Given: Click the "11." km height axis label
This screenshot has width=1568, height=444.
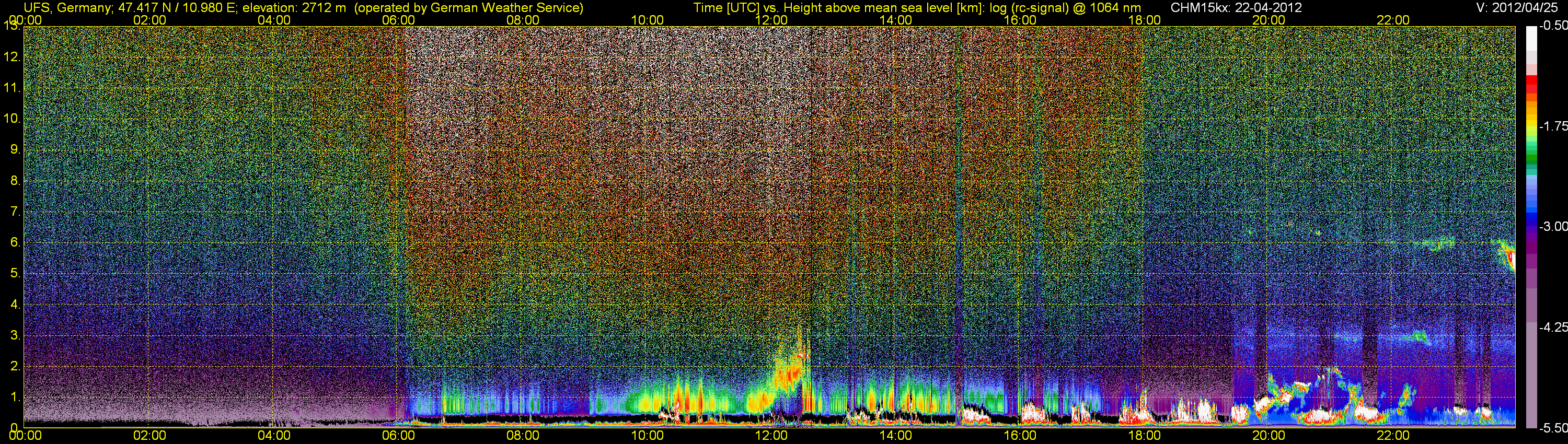Looking at the screenshot, I should 12,88.
